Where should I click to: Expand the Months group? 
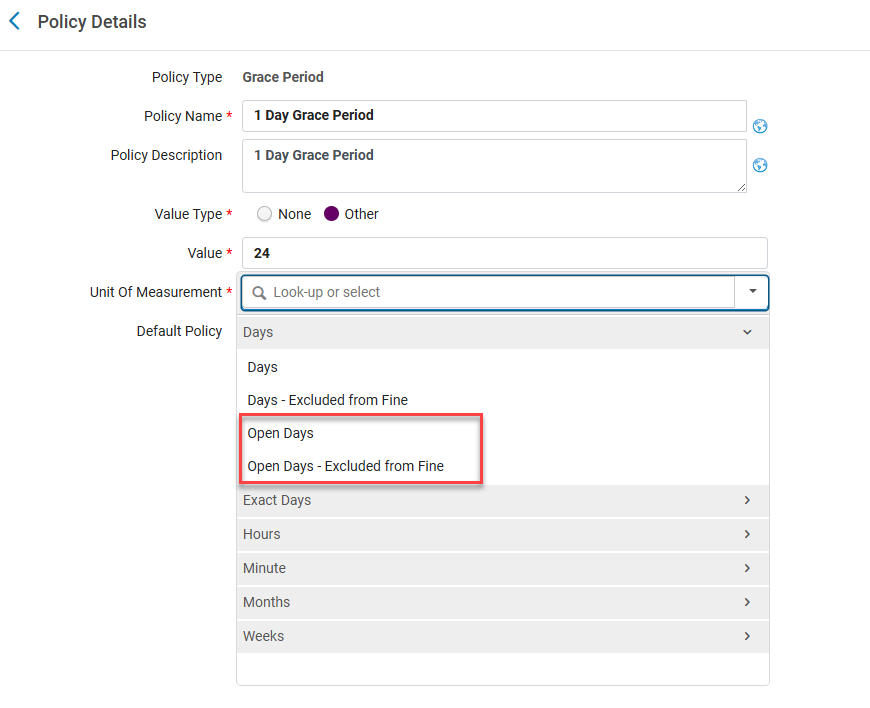pyautogui.click(x=747, y=602)
